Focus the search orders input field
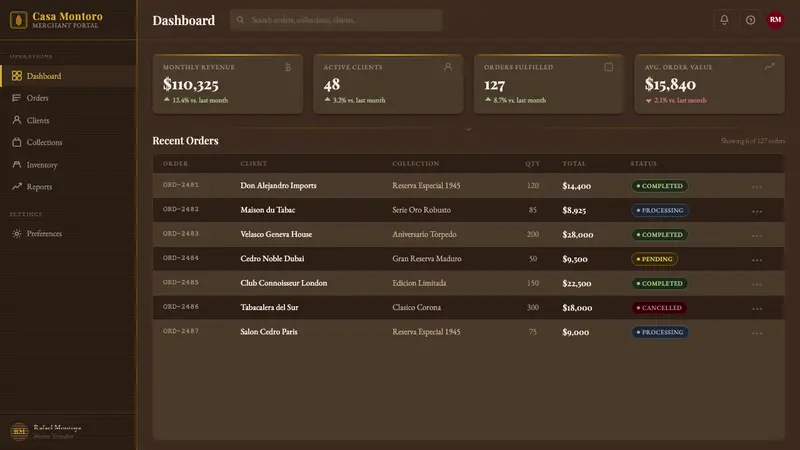The width and height of the screenshot is (800, 450). [x=336, y=20]
